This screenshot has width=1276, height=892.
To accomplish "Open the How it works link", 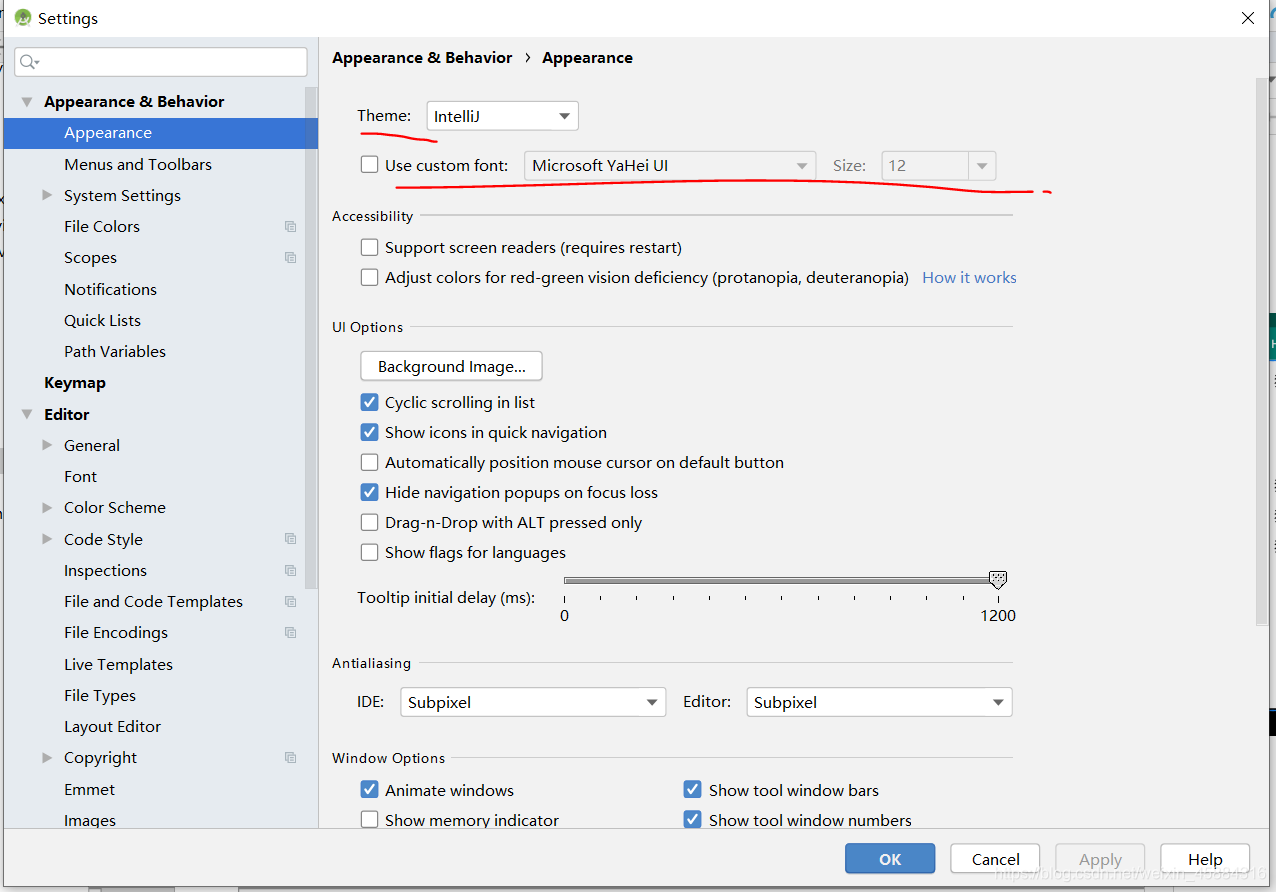I will tap(969, 278).
